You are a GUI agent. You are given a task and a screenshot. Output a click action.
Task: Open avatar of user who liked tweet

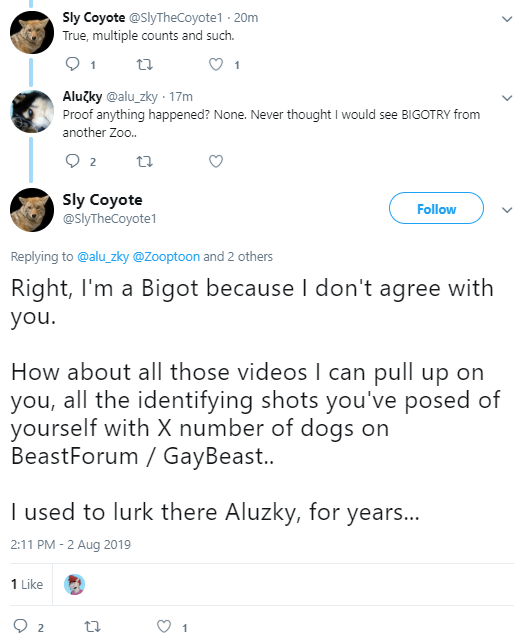[74, 584]
